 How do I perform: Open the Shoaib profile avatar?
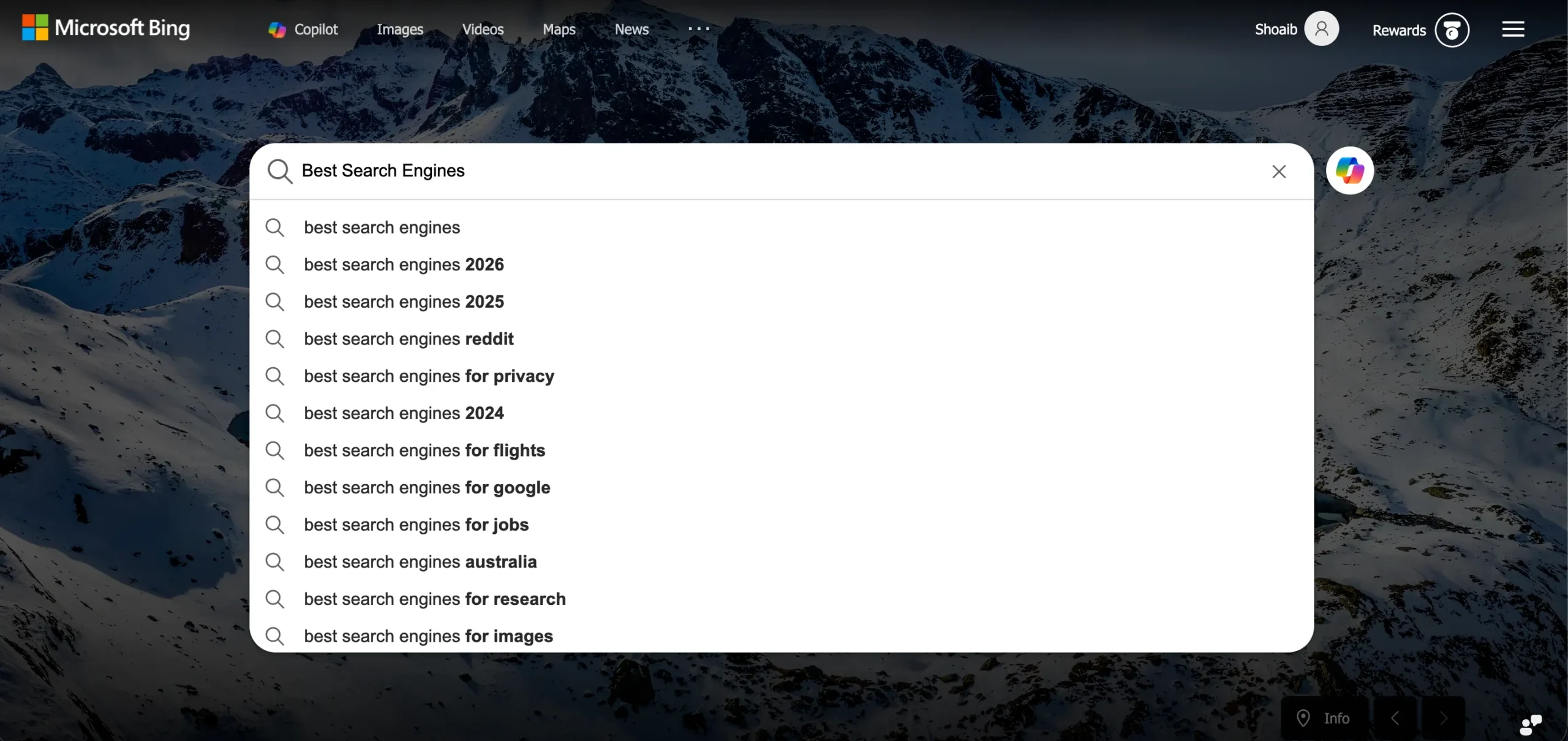(x=1322, y=28)
